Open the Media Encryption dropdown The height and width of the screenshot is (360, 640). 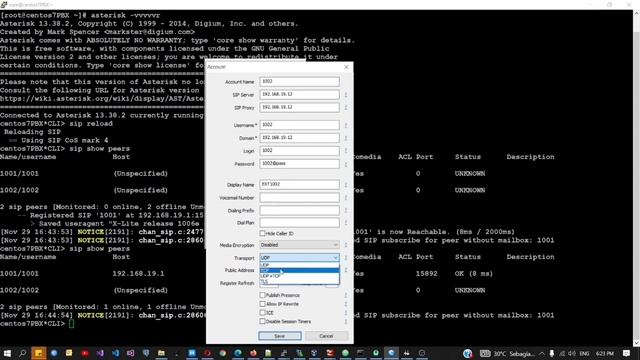click(299, 245)
